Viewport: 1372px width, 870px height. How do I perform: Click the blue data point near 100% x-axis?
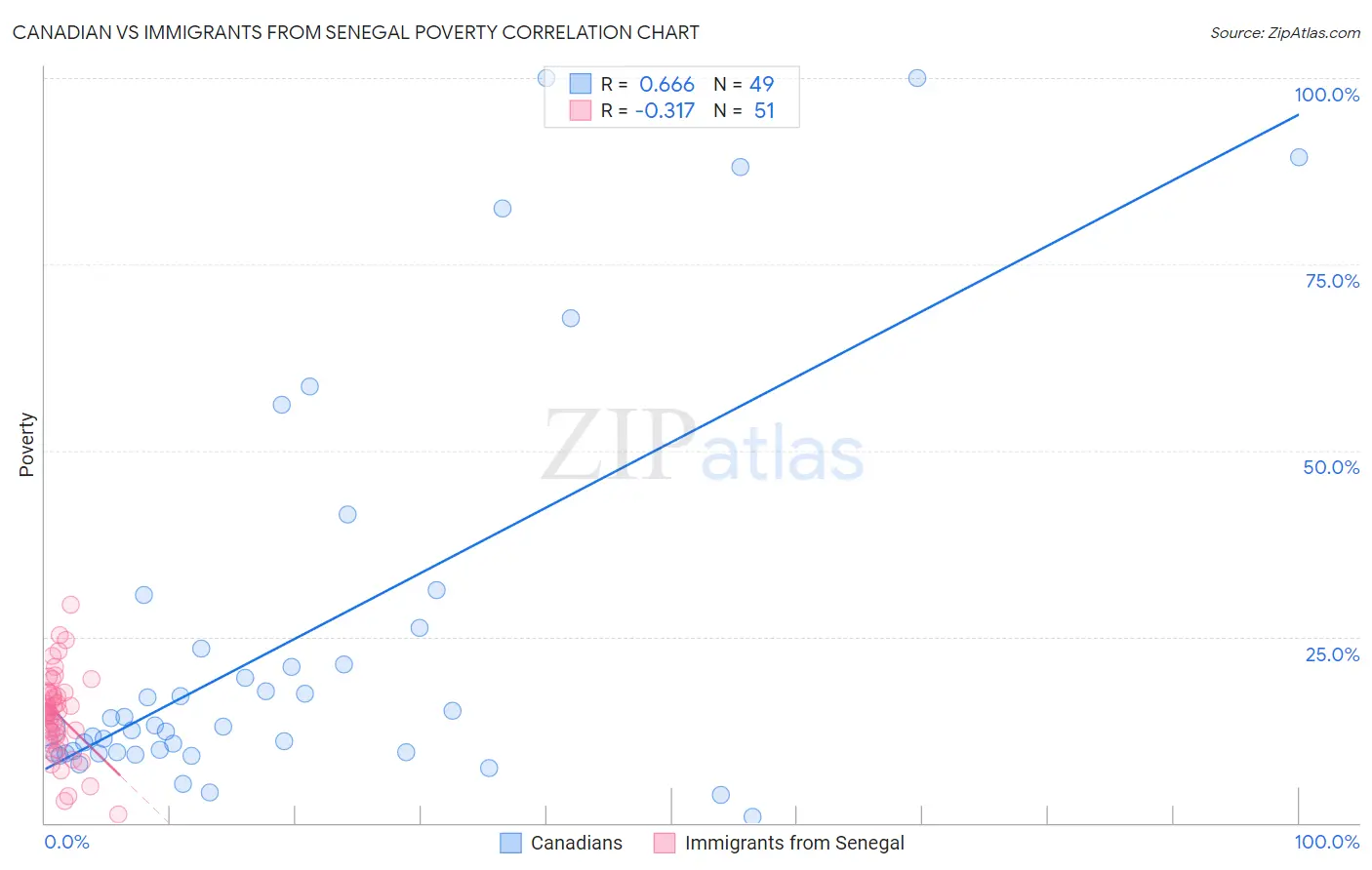[x=1299, y=157]
